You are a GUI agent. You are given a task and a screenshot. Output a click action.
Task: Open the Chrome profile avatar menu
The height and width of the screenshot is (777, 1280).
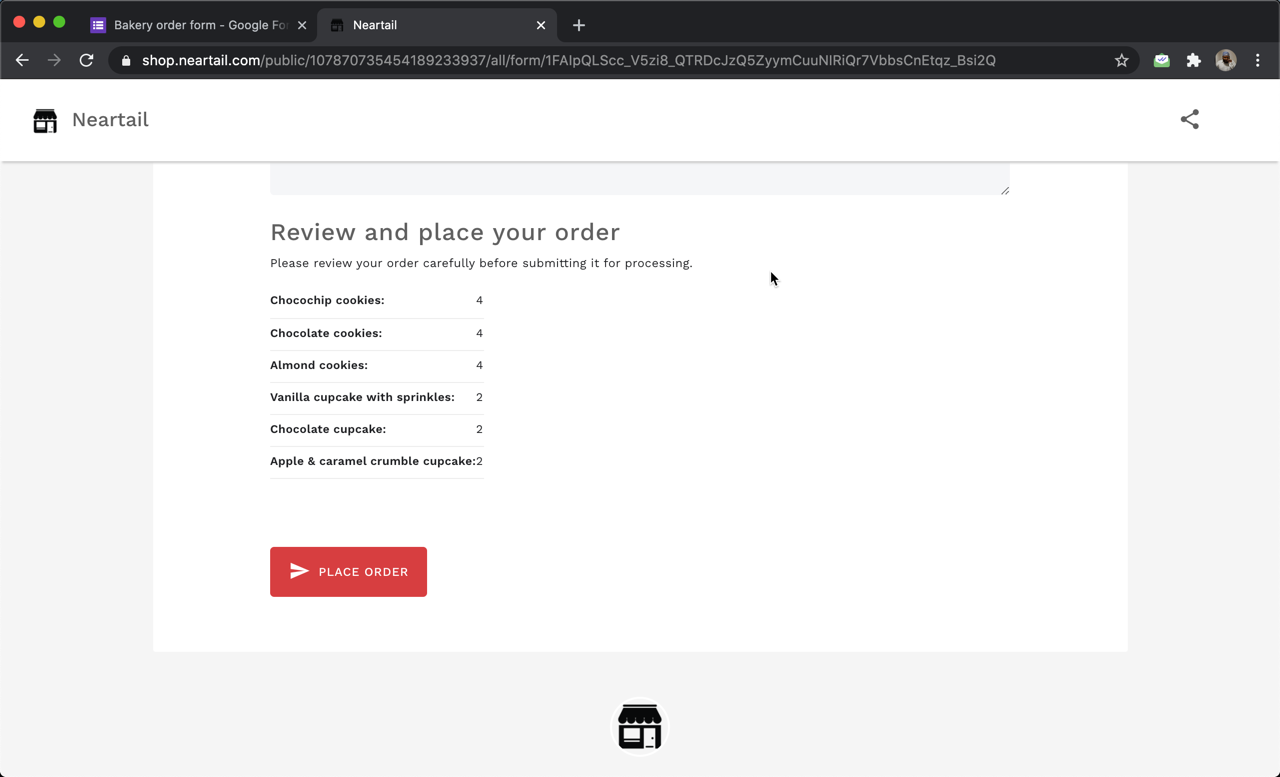(x=1225, y=60)
